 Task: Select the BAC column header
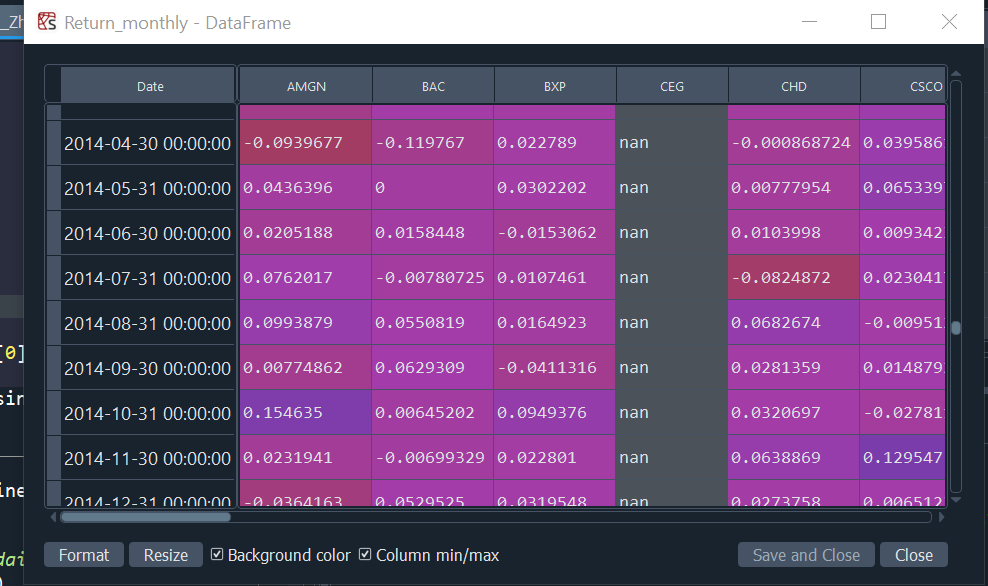coord(432,85)
